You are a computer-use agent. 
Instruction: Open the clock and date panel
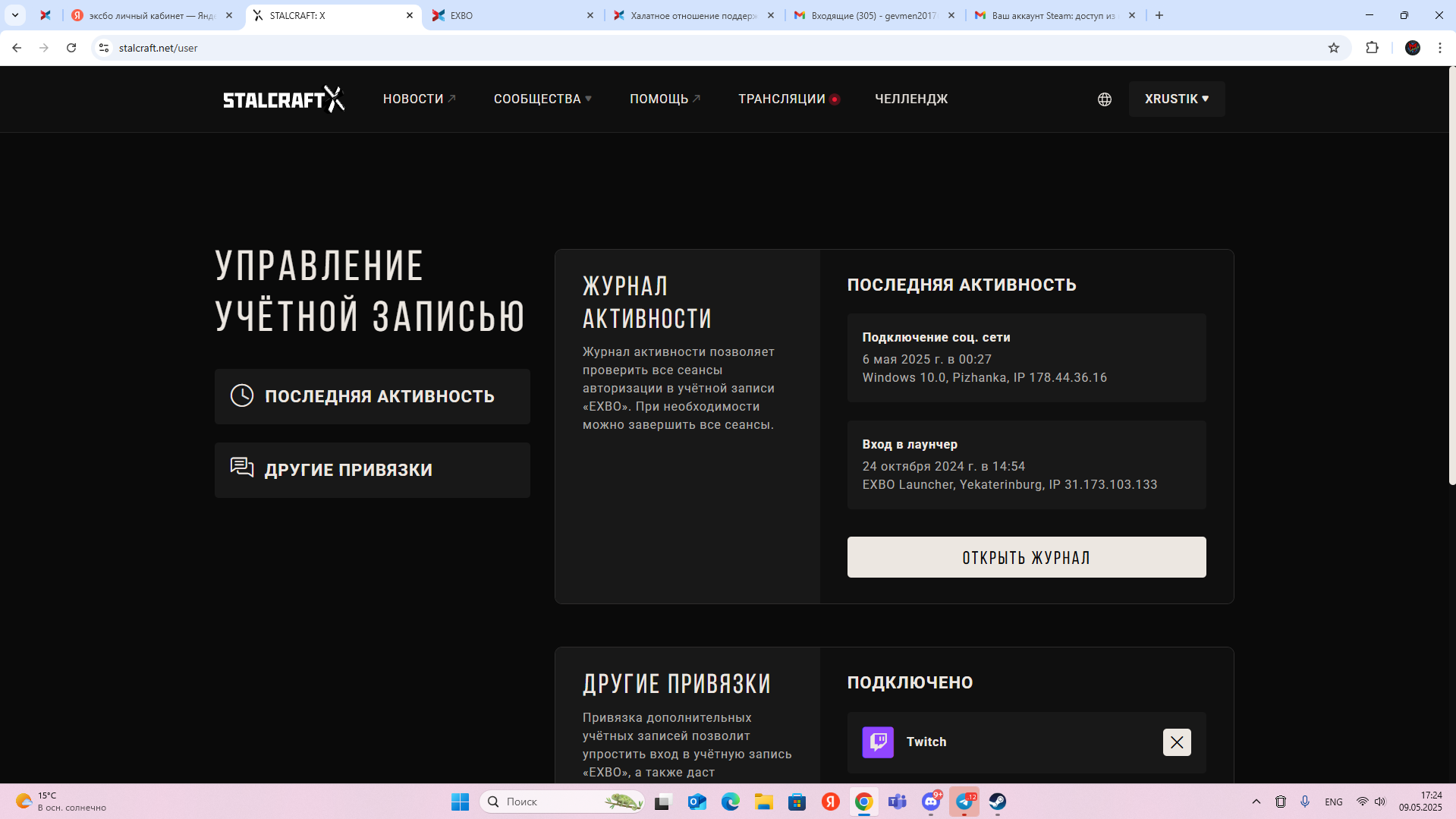point(1420,802)
